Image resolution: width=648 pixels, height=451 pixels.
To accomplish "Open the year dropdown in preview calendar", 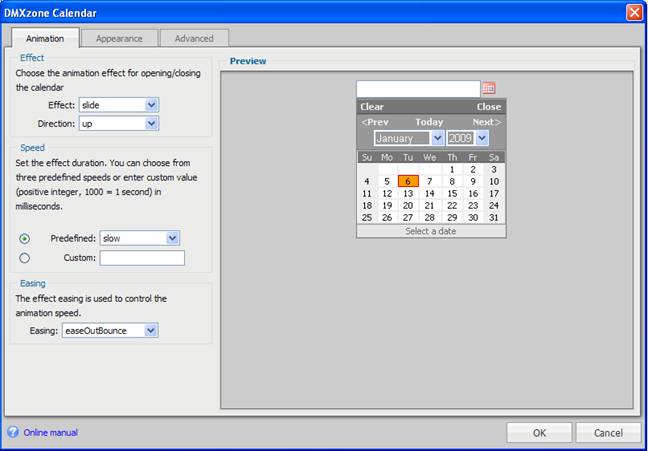I will click(467, 138).
